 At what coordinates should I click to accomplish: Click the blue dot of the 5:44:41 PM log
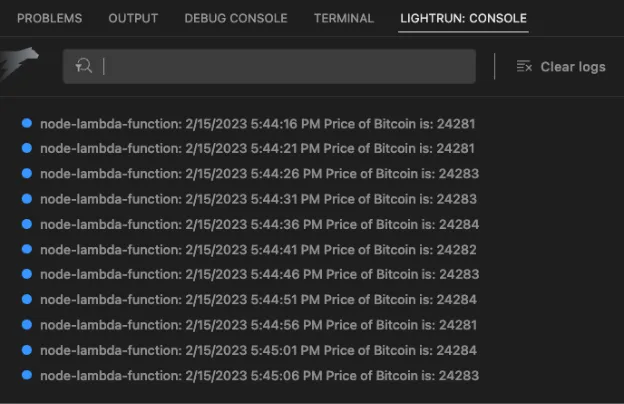[27, 249]
